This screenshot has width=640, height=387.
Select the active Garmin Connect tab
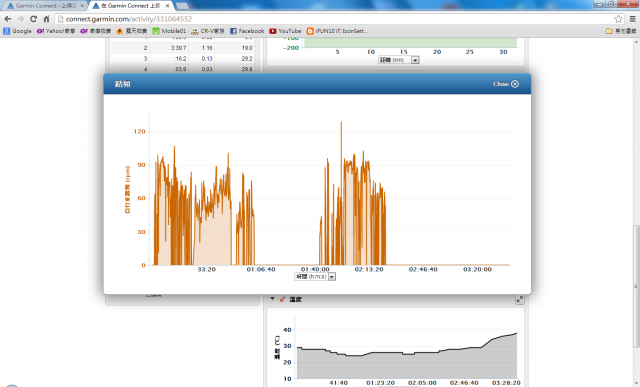pos(131,6)
